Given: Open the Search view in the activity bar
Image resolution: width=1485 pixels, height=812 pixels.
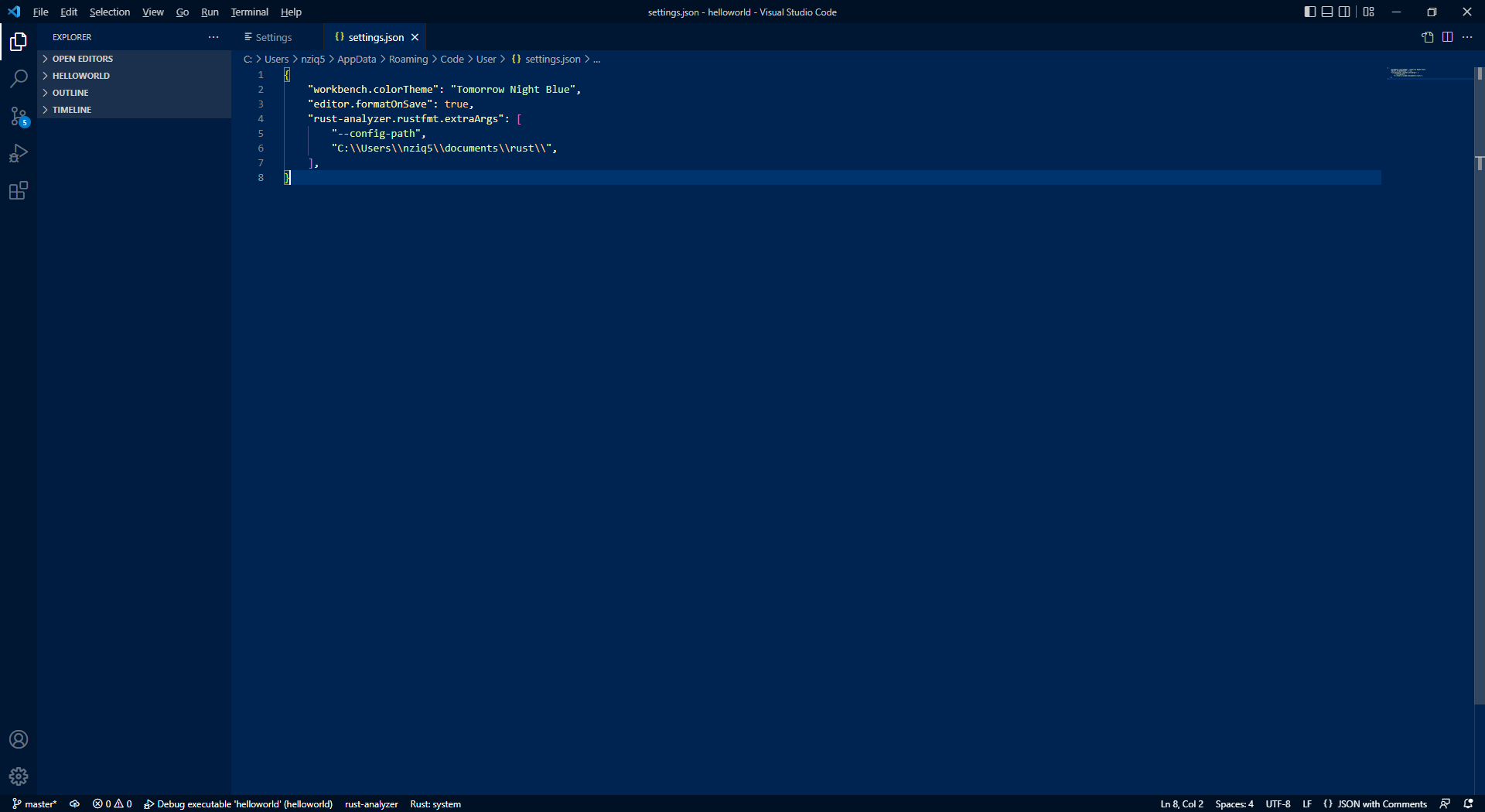Looking at the screenshot, I should pyautogui.click(x=19, y=79).
